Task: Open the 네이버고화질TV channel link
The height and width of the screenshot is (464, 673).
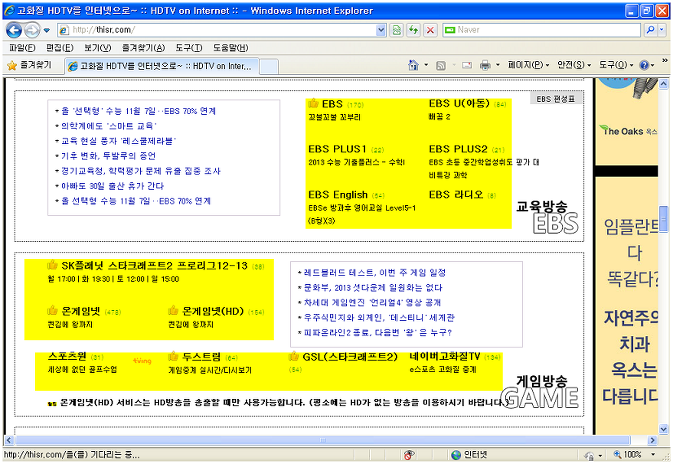Action: 444,356
